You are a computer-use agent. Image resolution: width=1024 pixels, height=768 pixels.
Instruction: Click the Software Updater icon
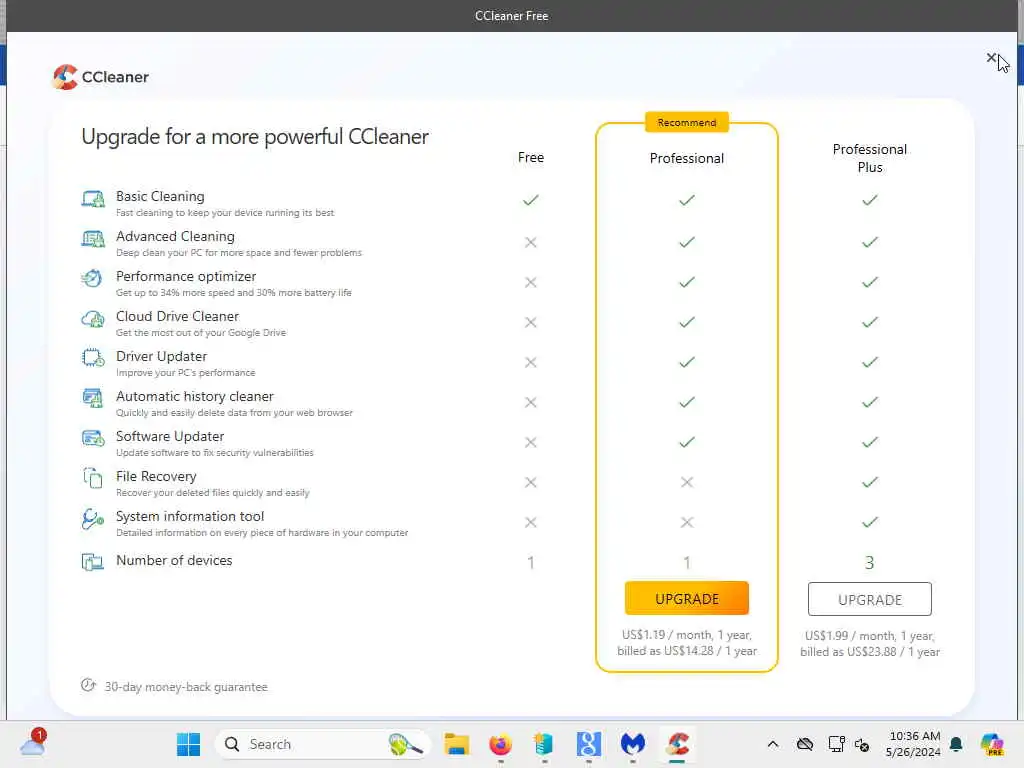click(93, 439)
